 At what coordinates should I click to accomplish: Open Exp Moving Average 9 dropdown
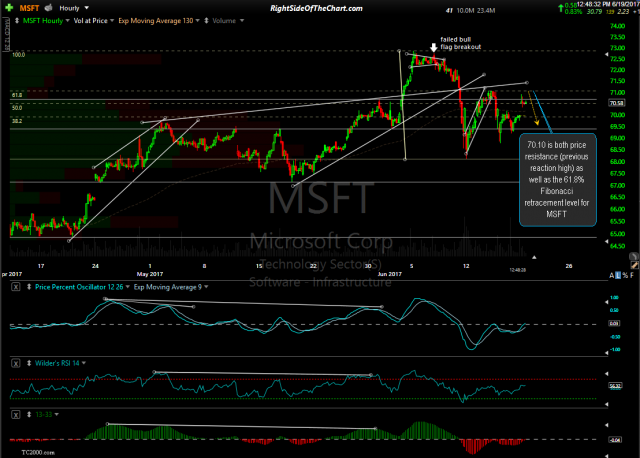206,287
